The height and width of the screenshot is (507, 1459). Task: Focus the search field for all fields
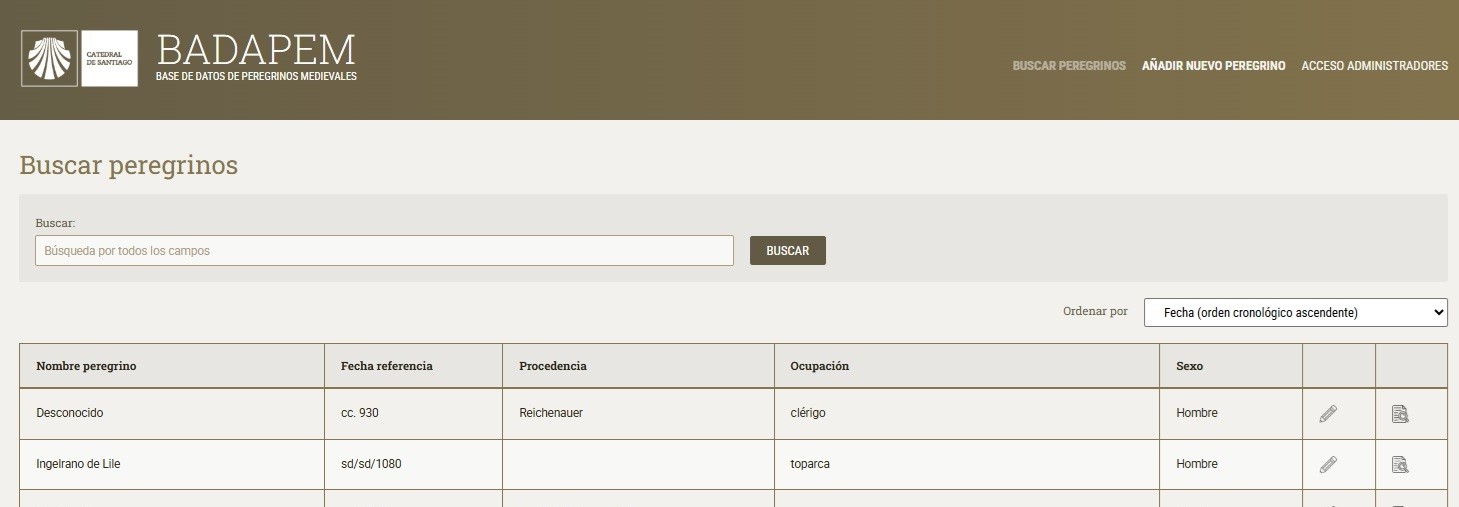(x=384, y=250)
